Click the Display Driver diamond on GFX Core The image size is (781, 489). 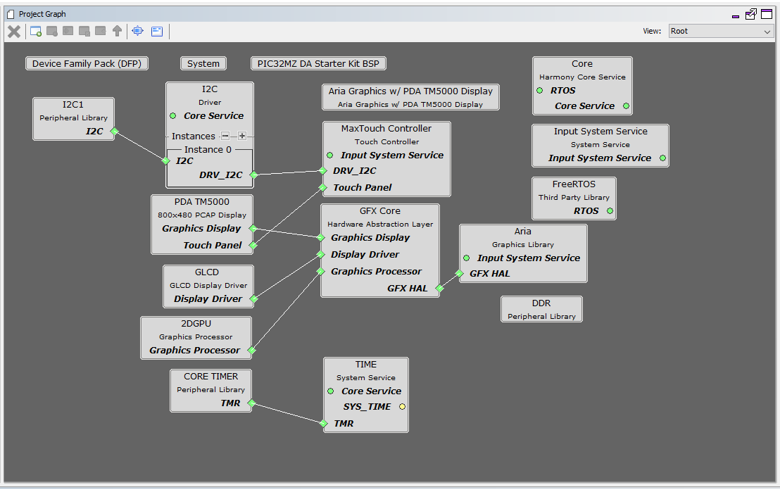point(321,255)
